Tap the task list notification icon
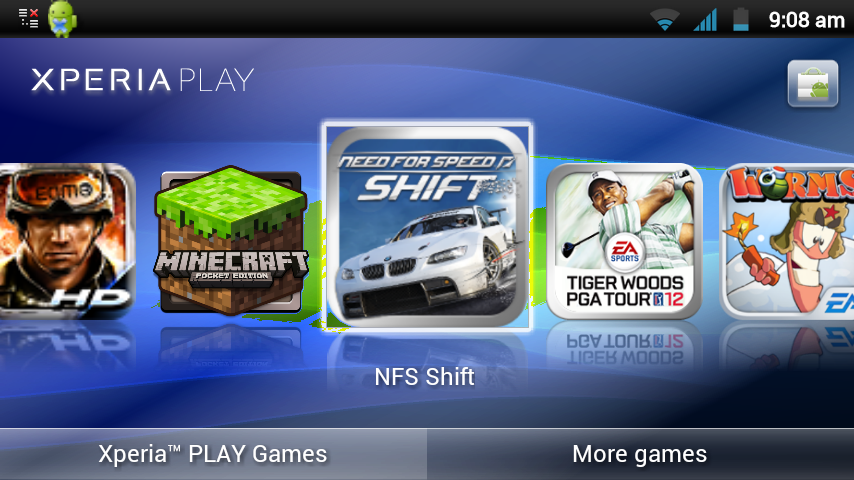854x480 pixels. pos(28,18)
